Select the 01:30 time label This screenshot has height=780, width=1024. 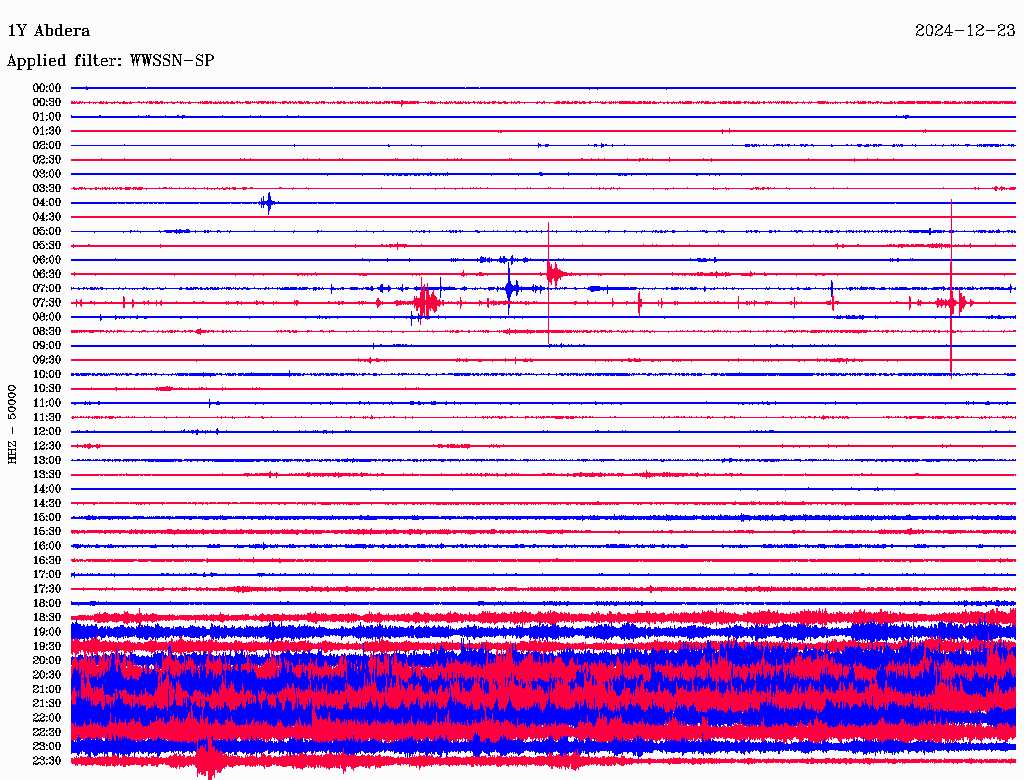click(47, 131)
